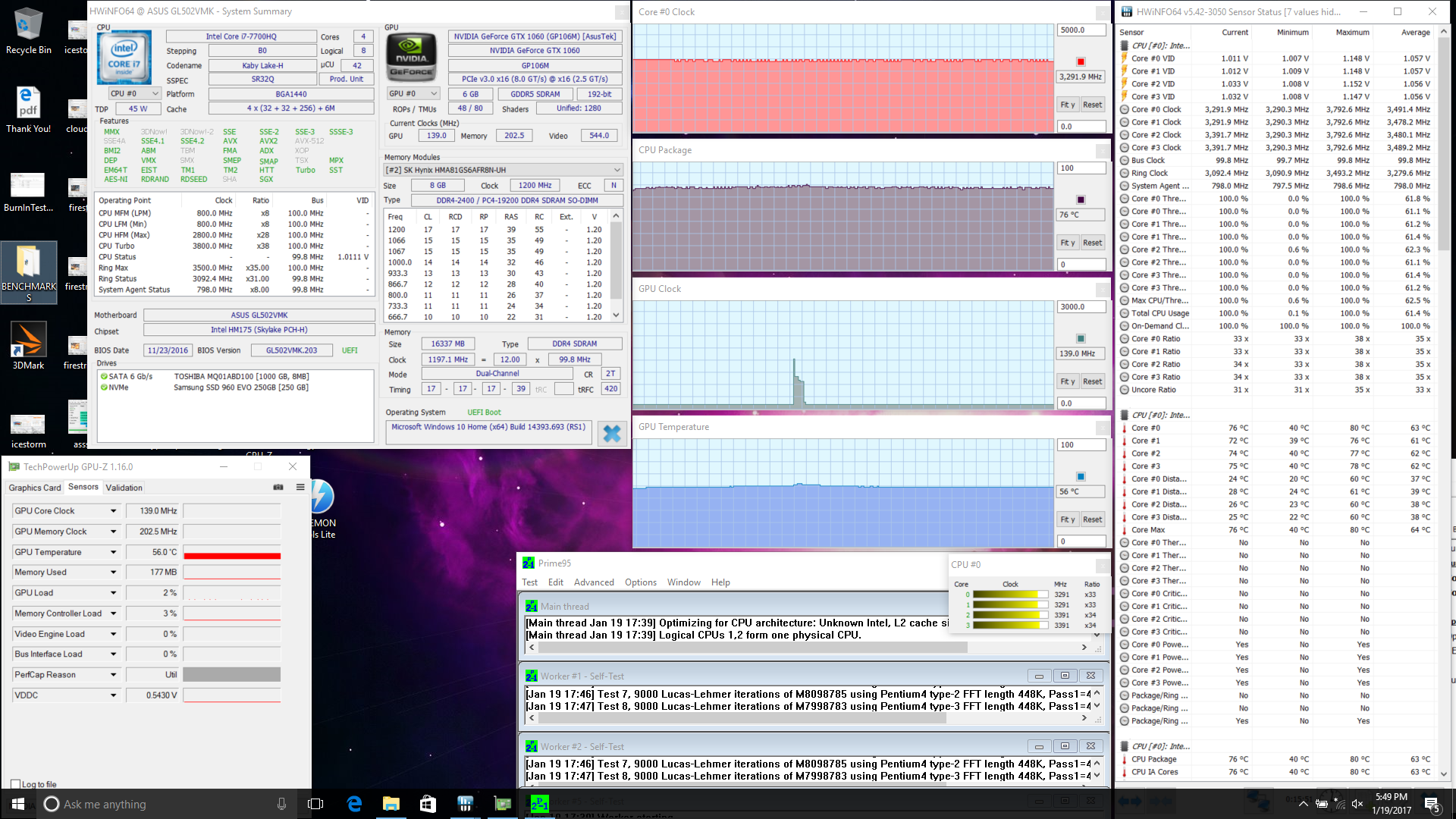Open the Windows Start menu

coord(18,804)
